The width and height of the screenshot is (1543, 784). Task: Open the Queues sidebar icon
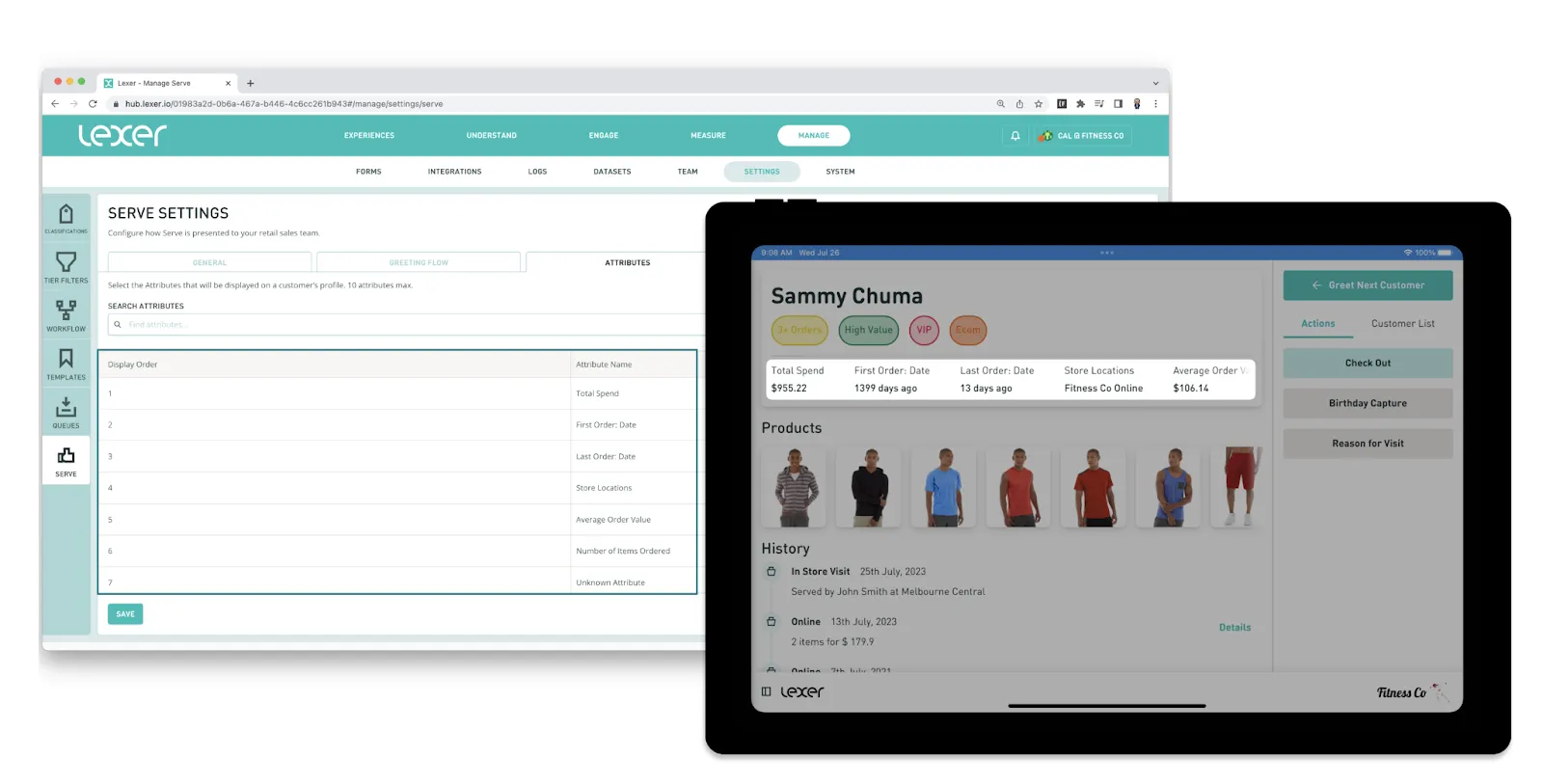tap(66, 412)
